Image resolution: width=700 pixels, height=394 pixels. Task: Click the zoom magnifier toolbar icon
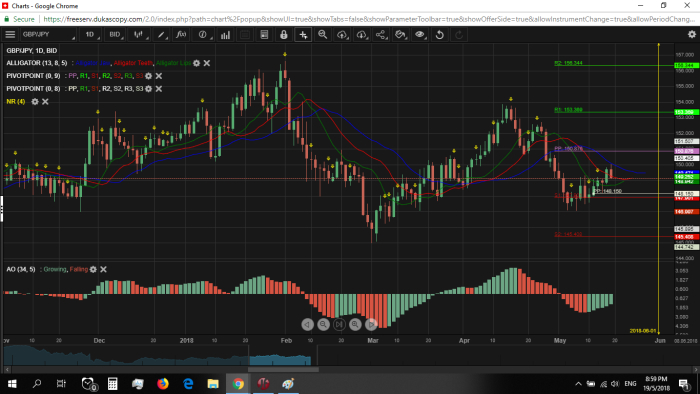coord(322,34)
